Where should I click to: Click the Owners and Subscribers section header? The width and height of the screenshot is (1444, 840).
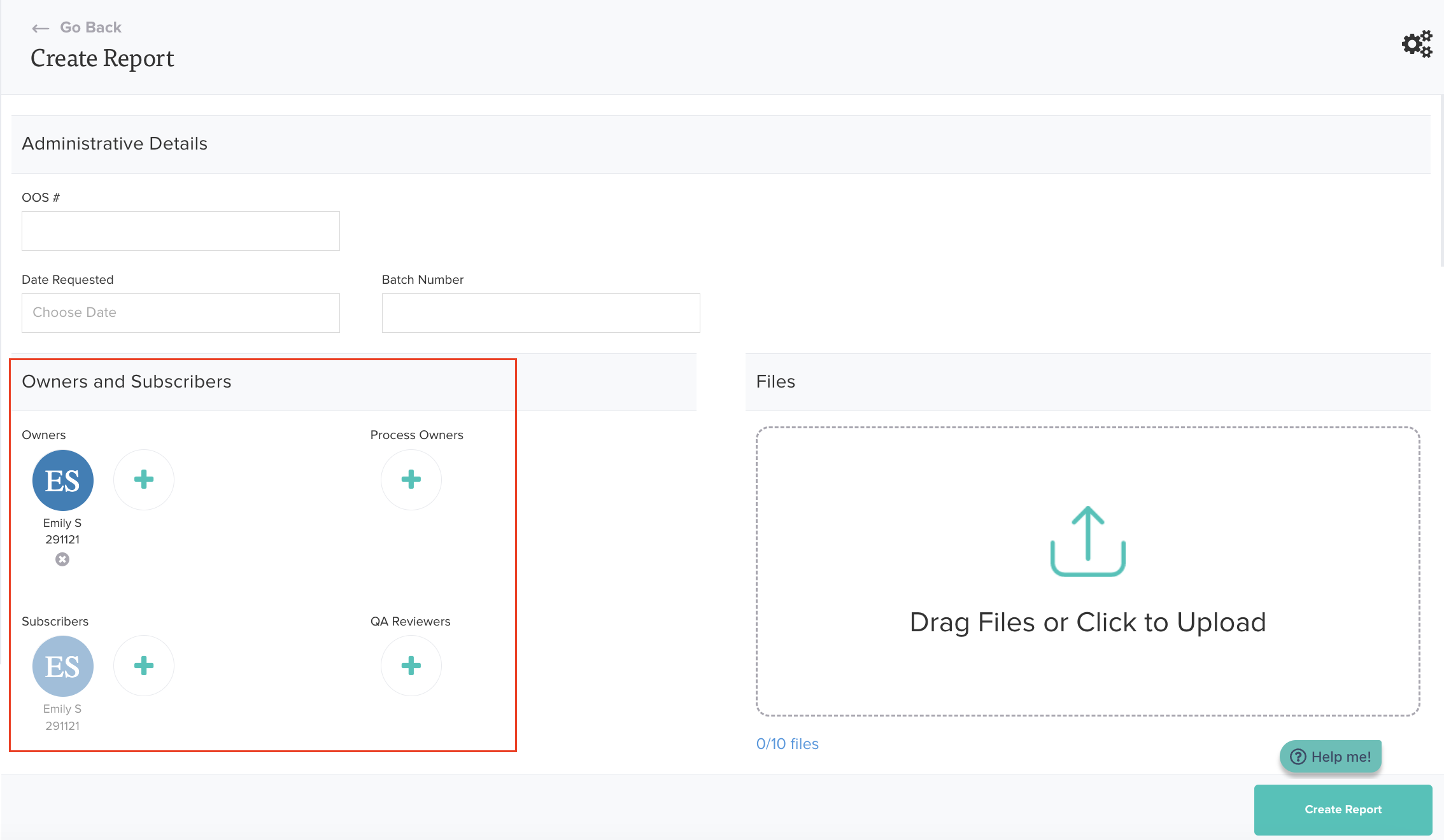coord(127,382)
